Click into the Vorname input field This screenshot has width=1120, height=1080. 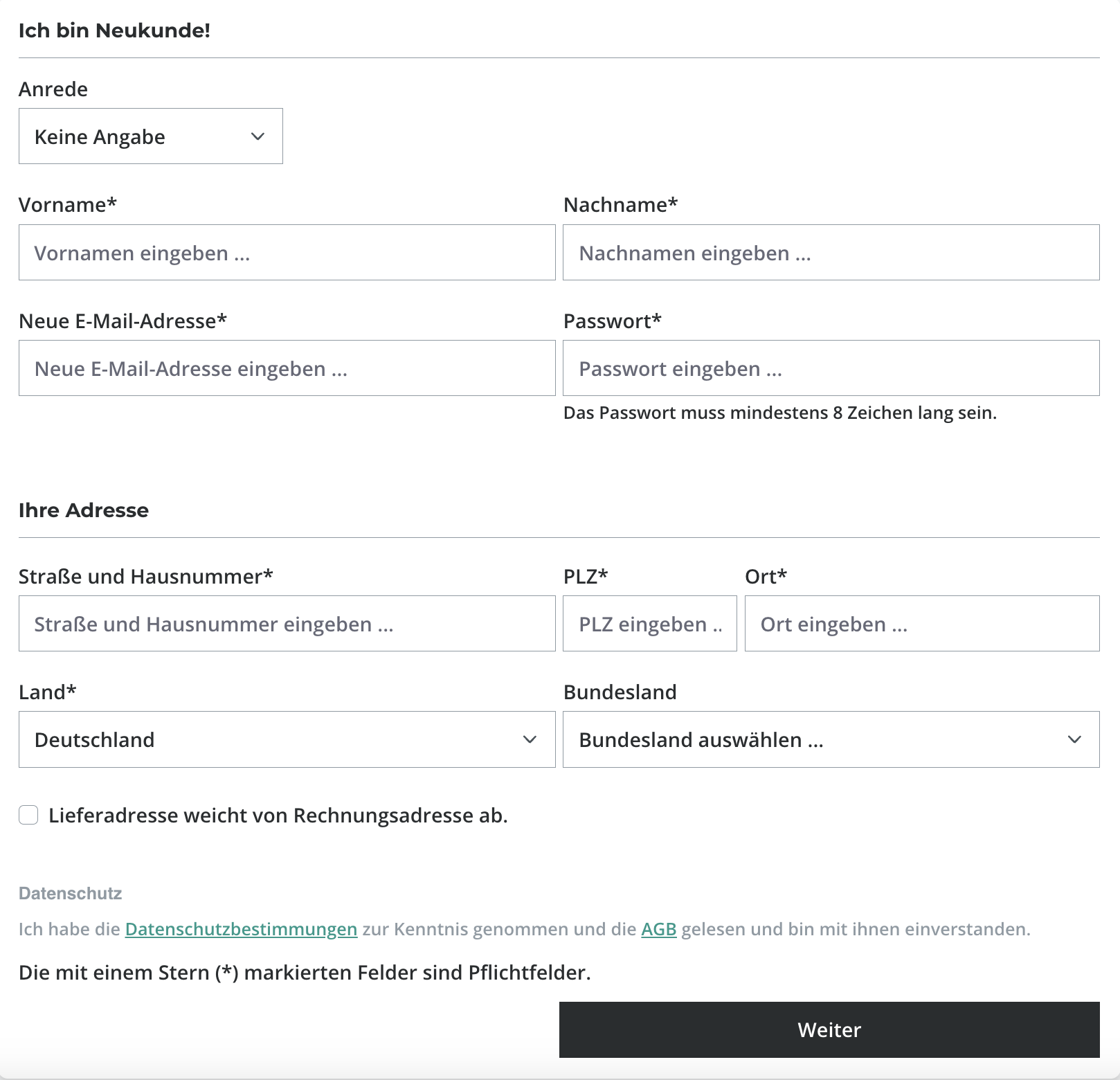(x=287, y=253)
